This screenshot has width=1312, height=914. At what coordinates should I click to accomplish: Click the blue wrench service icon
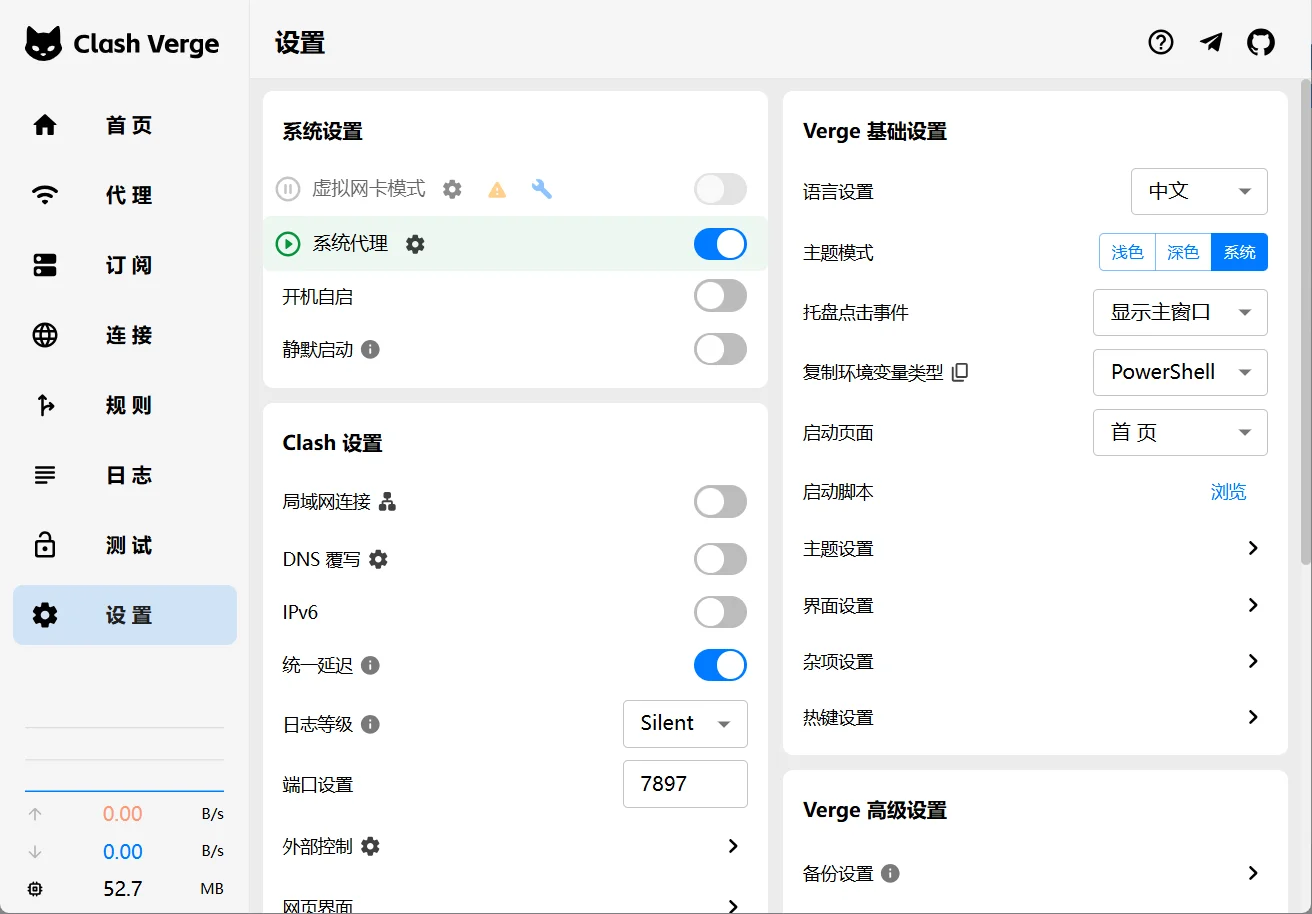542,189
